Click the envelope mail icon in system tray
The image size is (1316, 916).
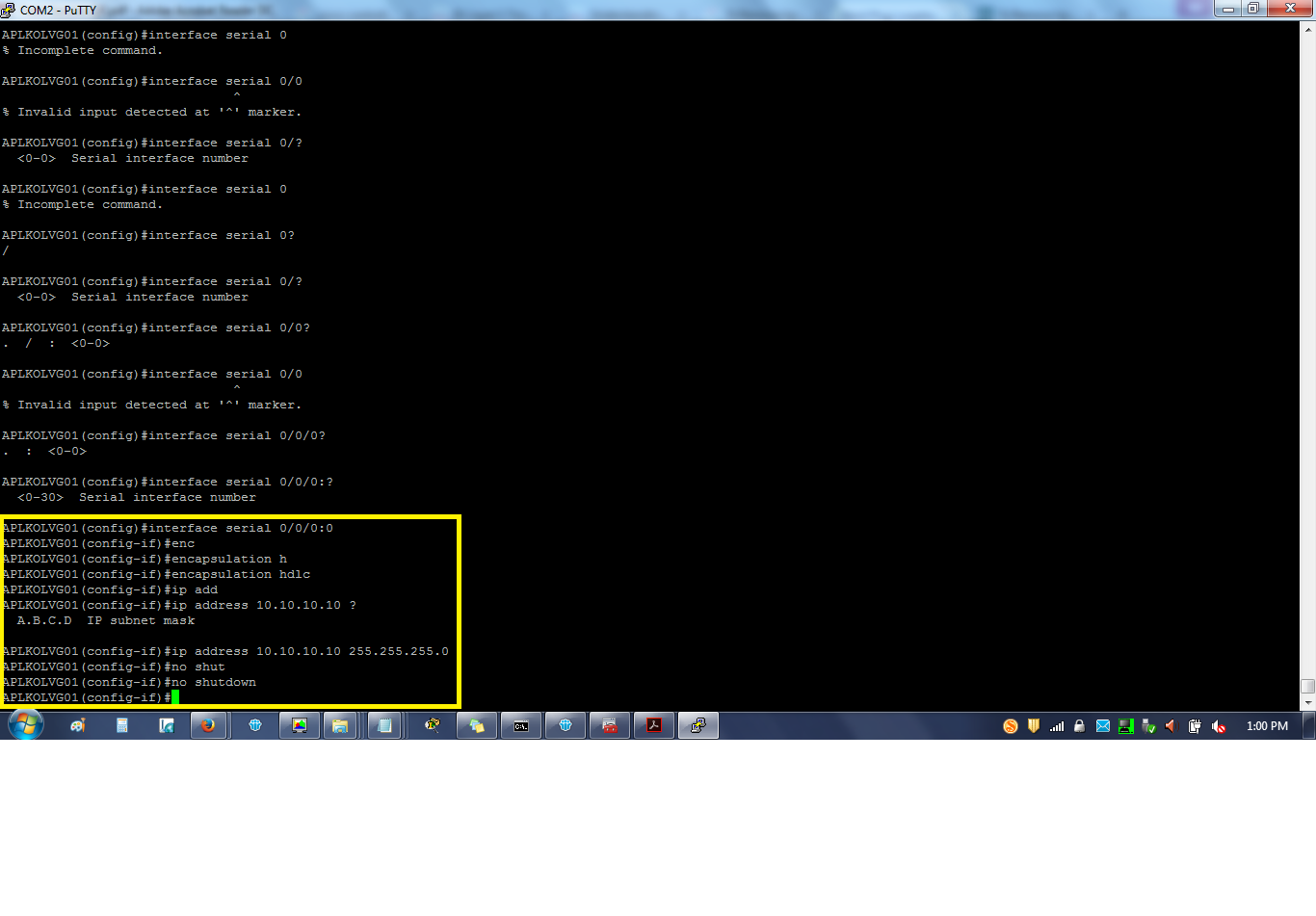coord(1103,725)
